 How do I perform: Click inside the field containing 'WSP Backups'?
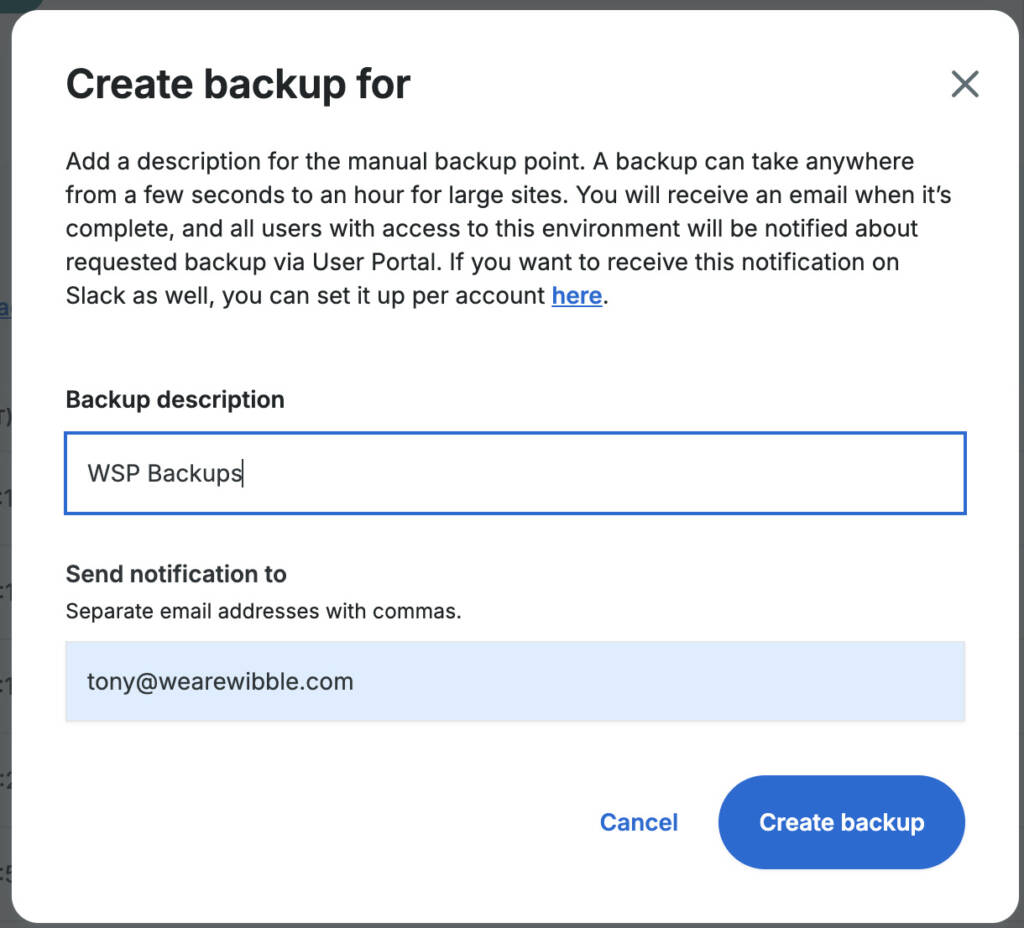click(515, 472)
